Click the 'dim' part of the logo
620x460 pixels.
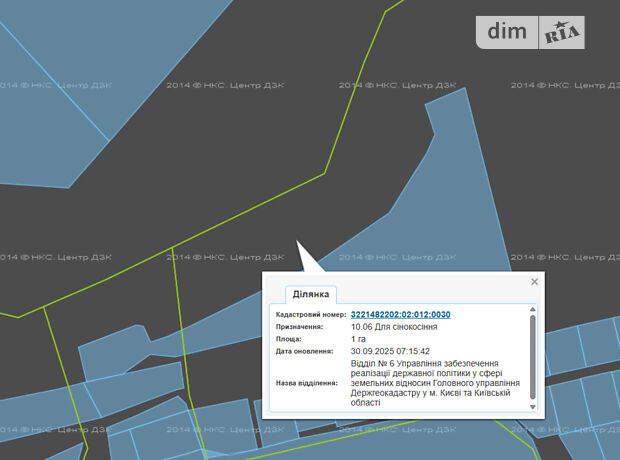[x=507, y=32]
